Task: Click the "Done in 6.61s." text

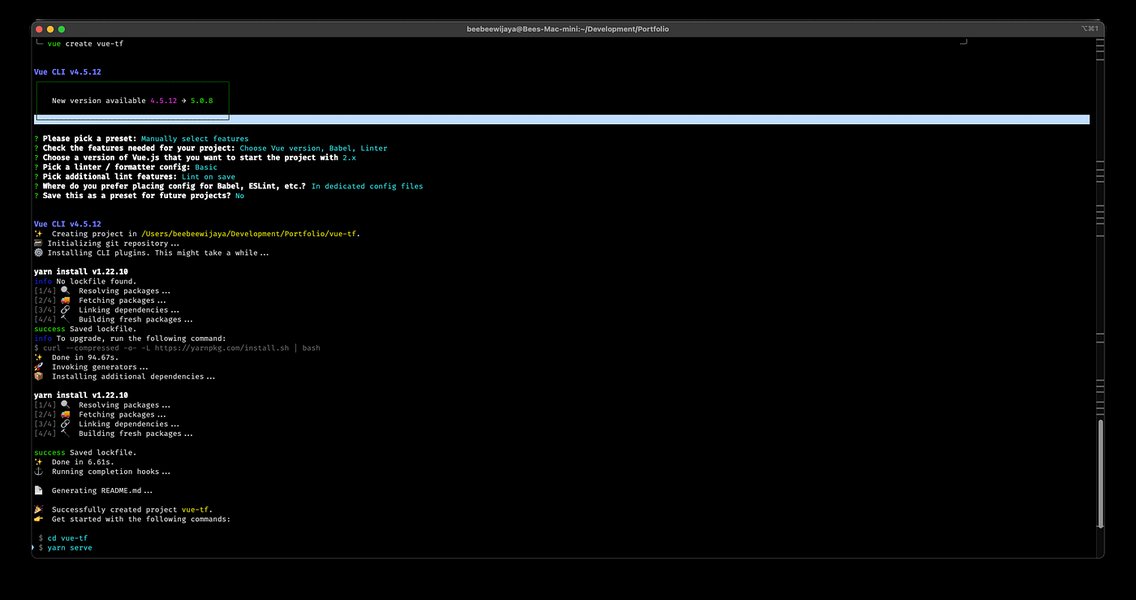Action: (x=83, y=462)
